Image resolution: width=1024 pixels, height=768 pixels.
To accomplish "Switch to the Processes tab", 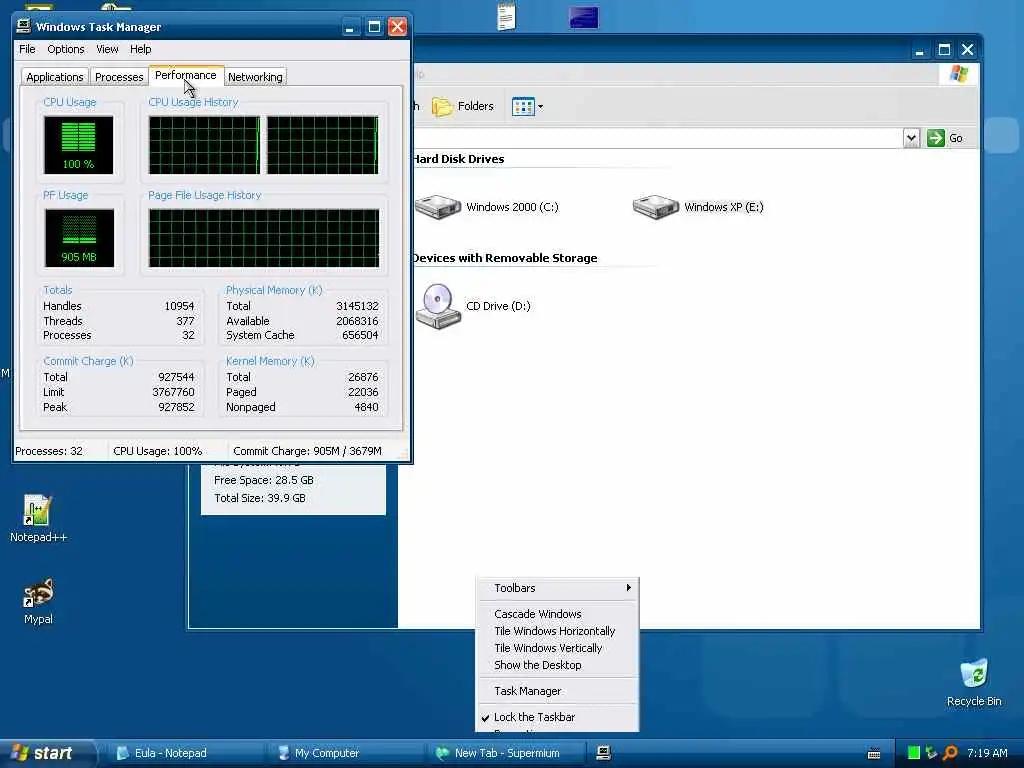I will (x=119, y=77).
